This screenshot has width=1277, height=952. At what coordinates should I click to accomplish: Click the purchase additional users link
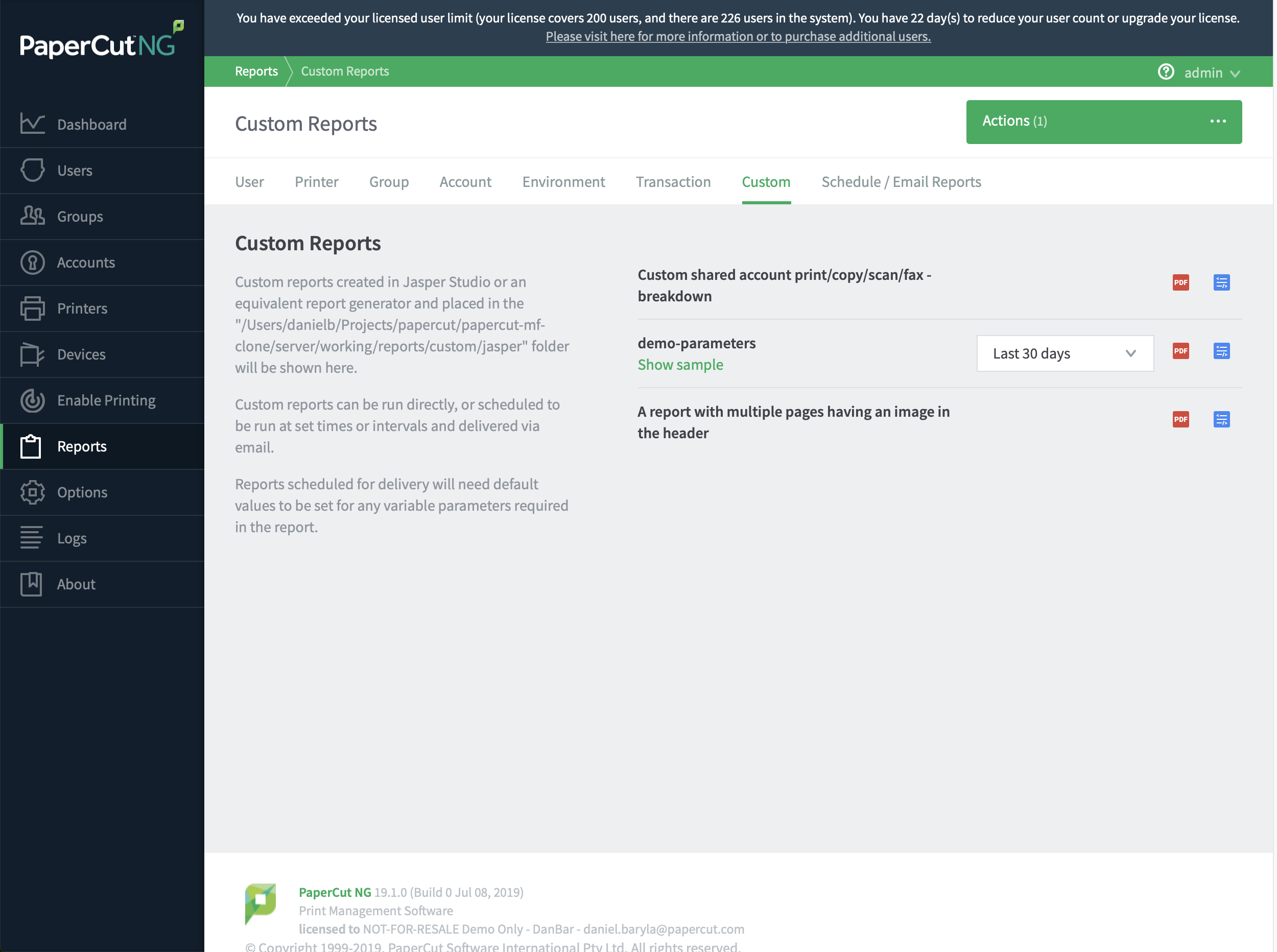[738, 36]
